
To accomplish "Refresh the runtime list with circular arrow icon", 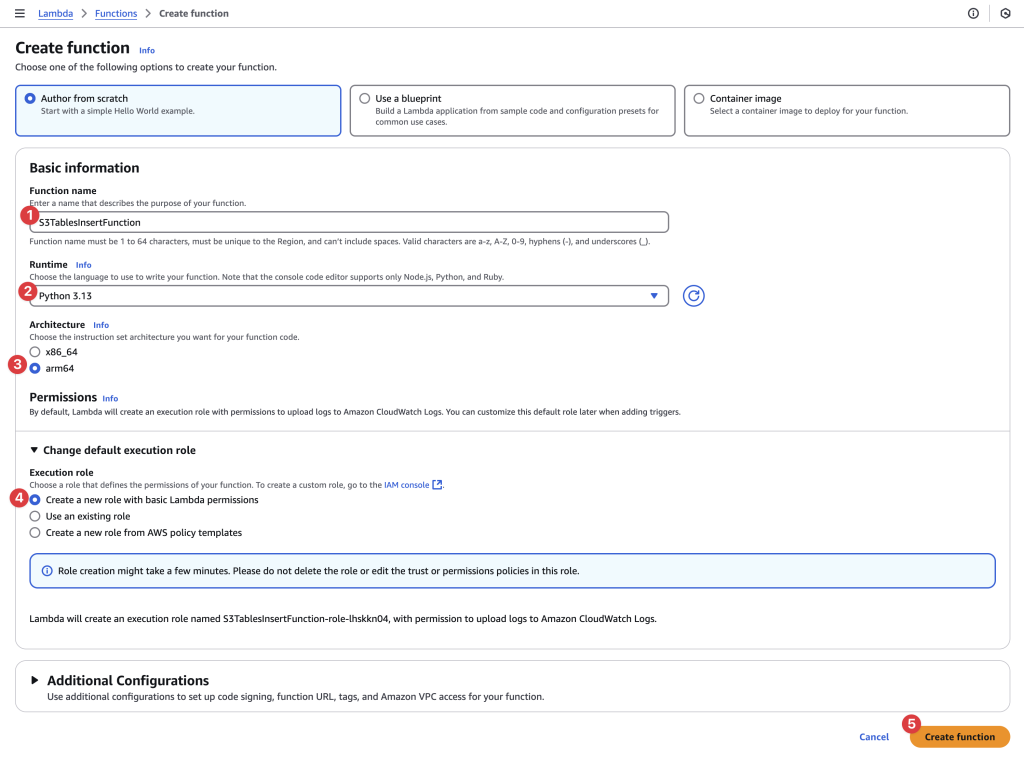I will coord(694,296).
